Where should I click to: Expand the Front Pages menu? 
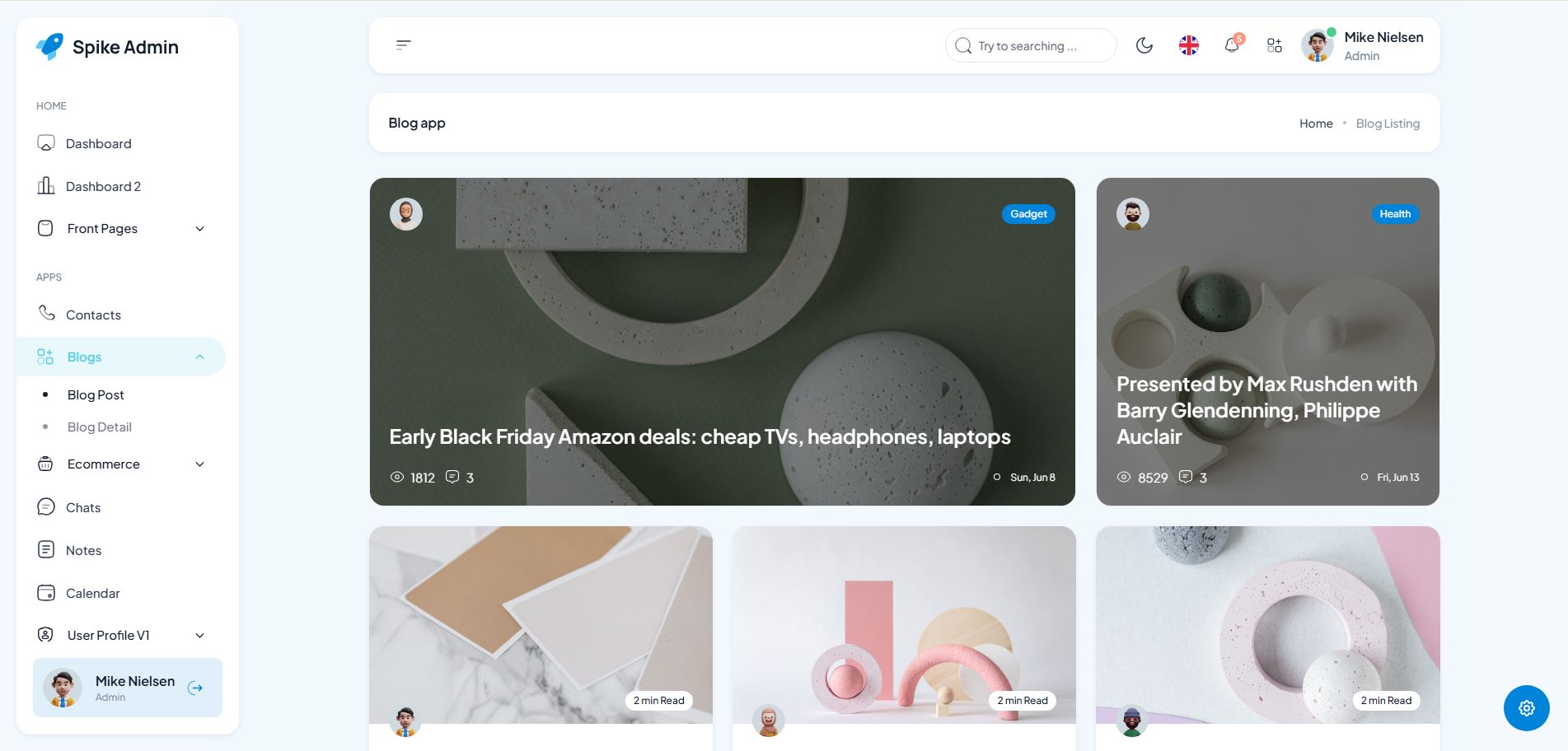121,229
